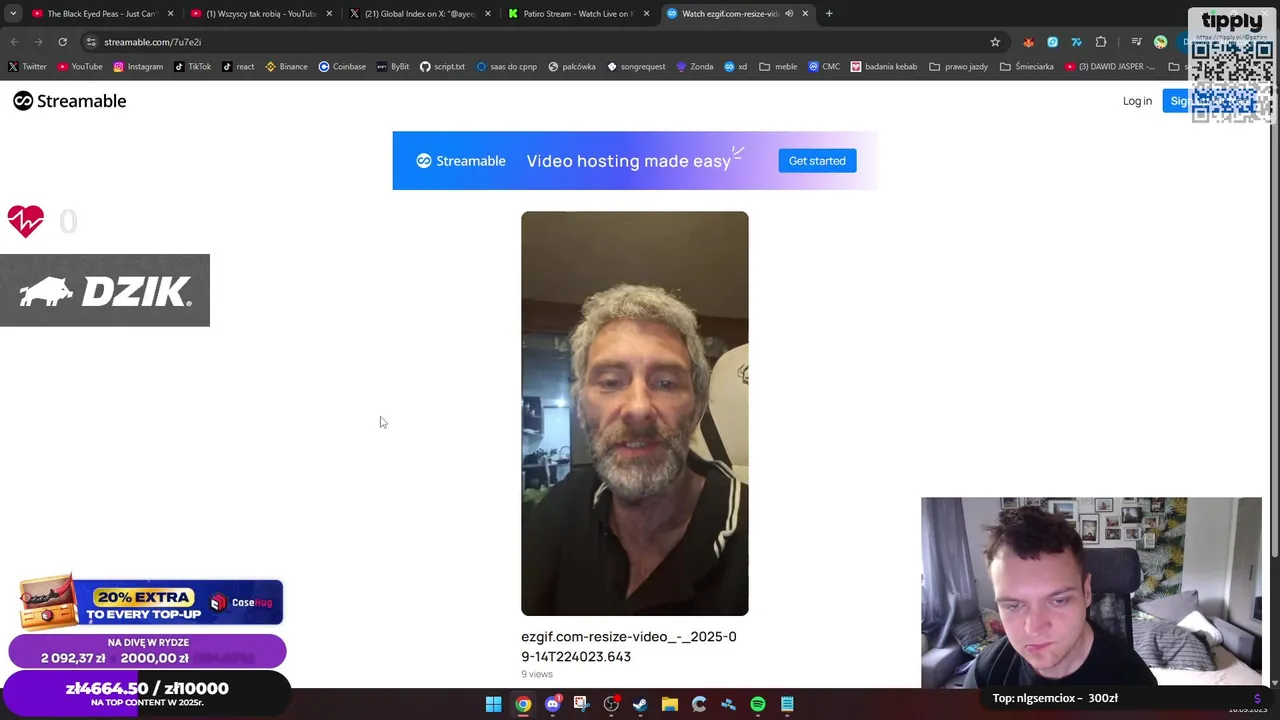Go back to the previous page
The height and width of the screenshot is (720, 1280).
pos(14,42)
